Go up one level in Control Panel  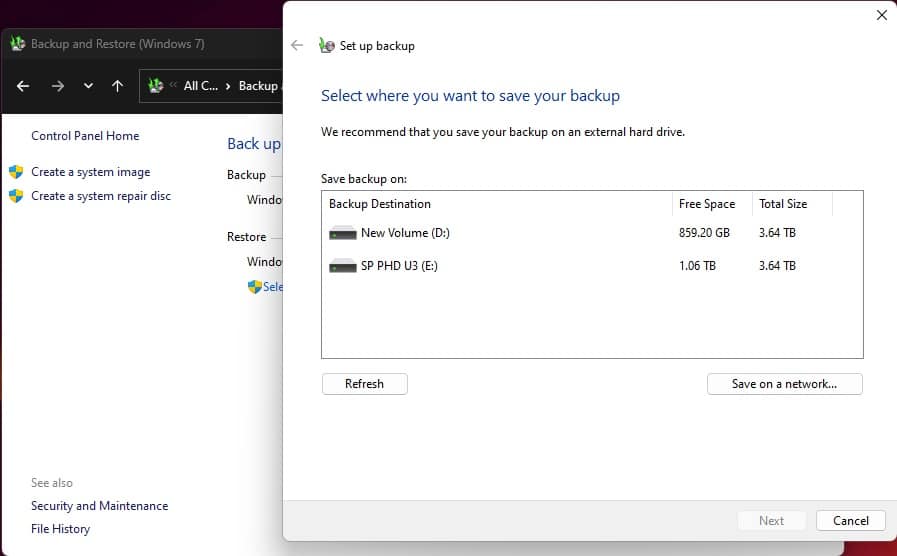point(117,86)
